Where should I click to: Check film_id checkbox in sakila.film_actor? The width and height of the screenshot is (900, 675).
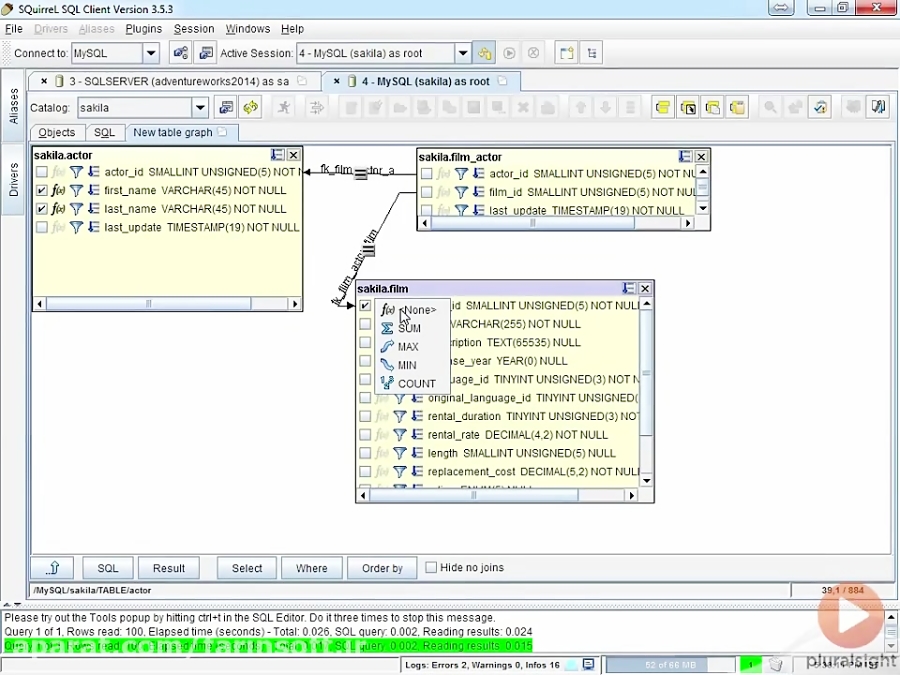coord(426,192)
